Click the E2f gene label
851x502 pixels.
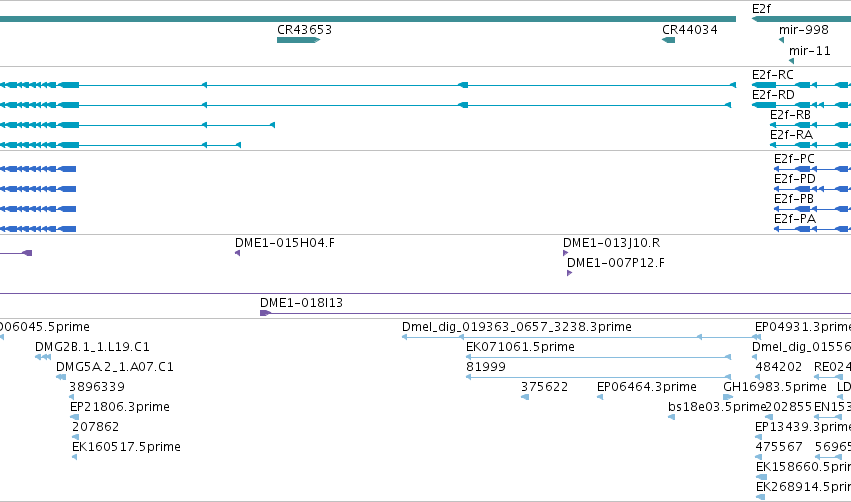pyautogui.click(x=761, y=9)
